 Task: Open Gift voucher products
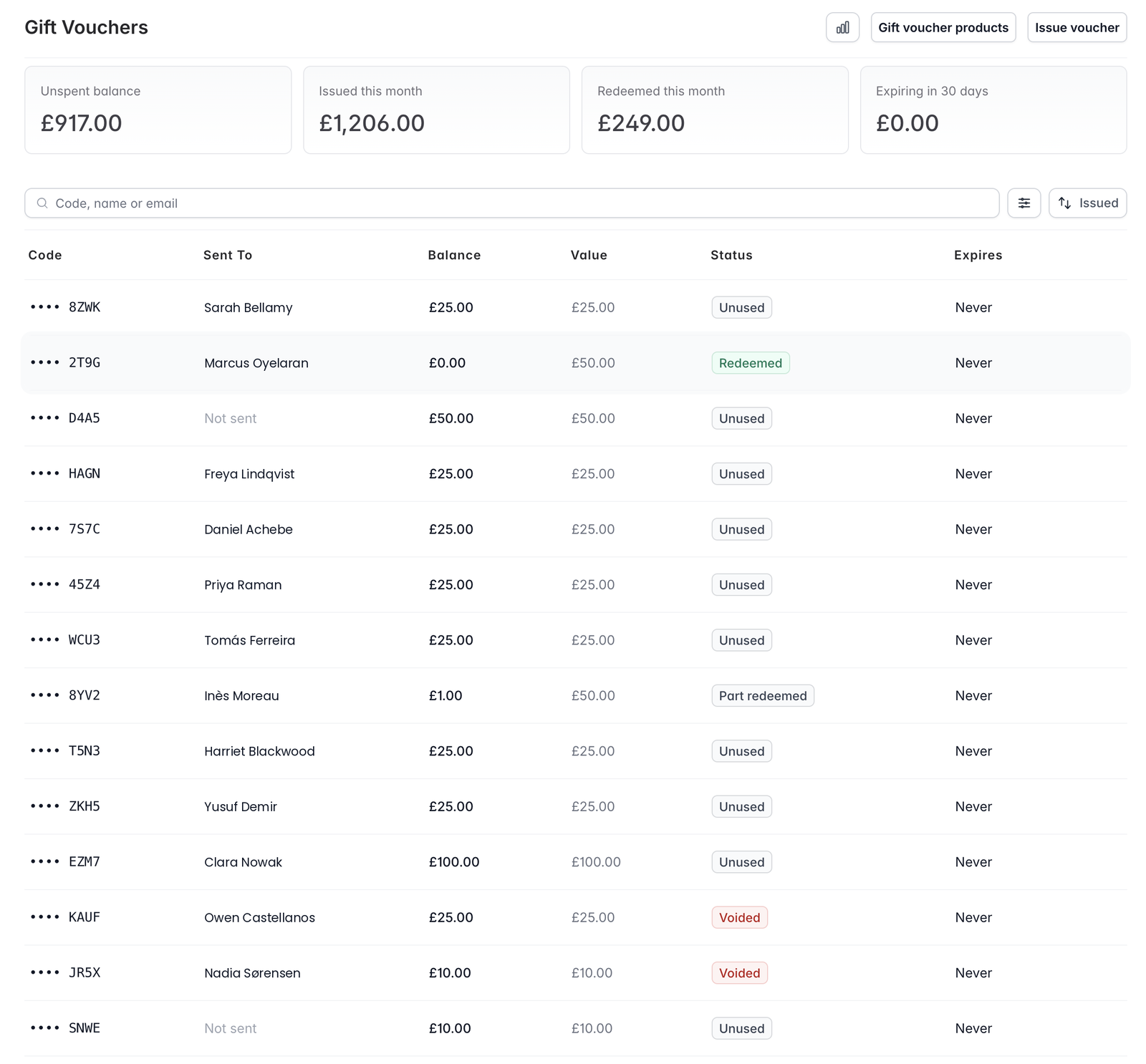pyautogui.click(x=943, y=27)
